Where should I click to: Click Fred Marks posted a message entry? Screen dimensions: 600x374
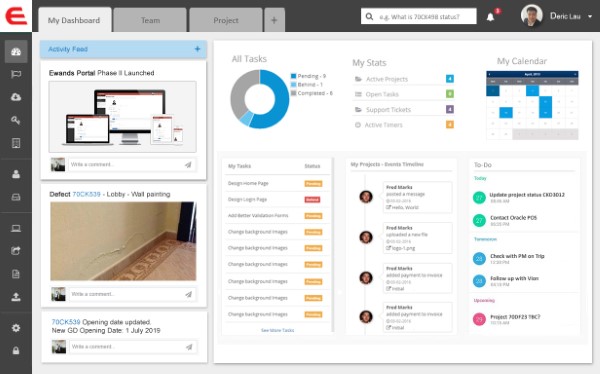[x=417, y=197]
